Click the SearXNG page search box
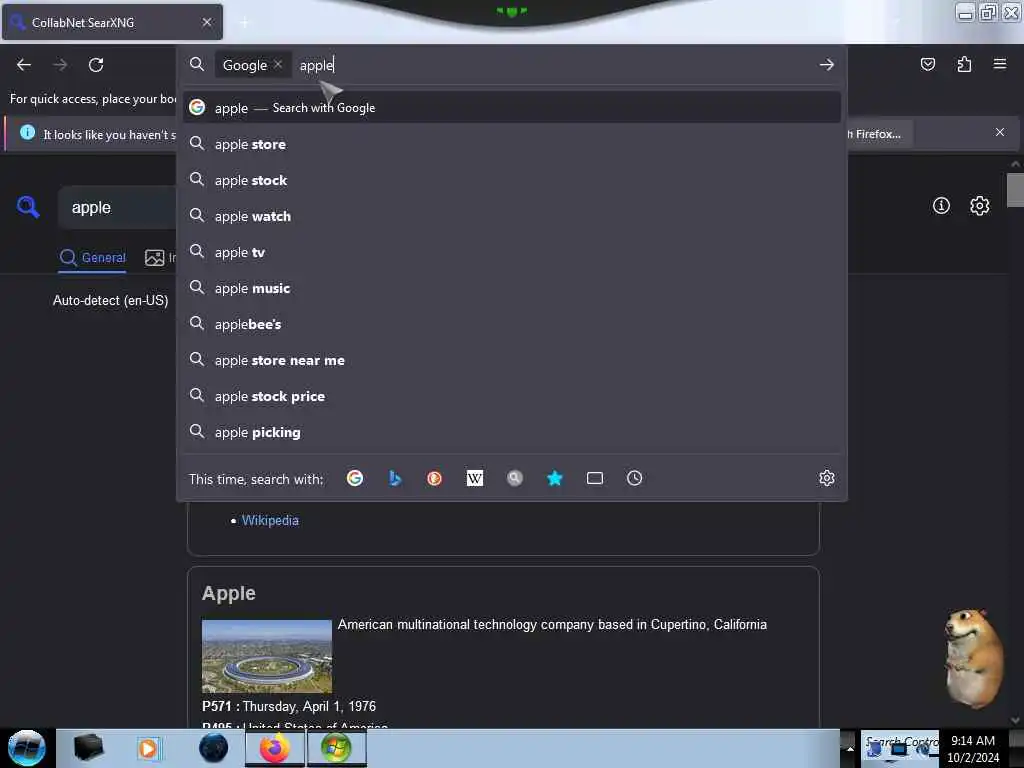1024x768 pixels. click(118, 208)
